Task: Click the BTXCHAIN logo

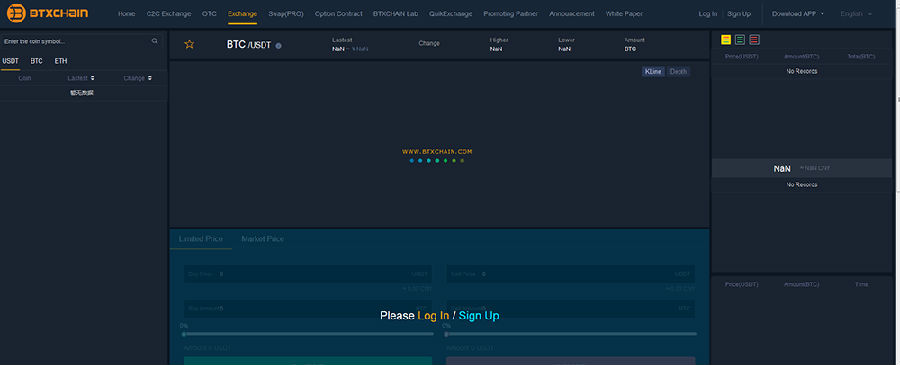Action: 48,13
